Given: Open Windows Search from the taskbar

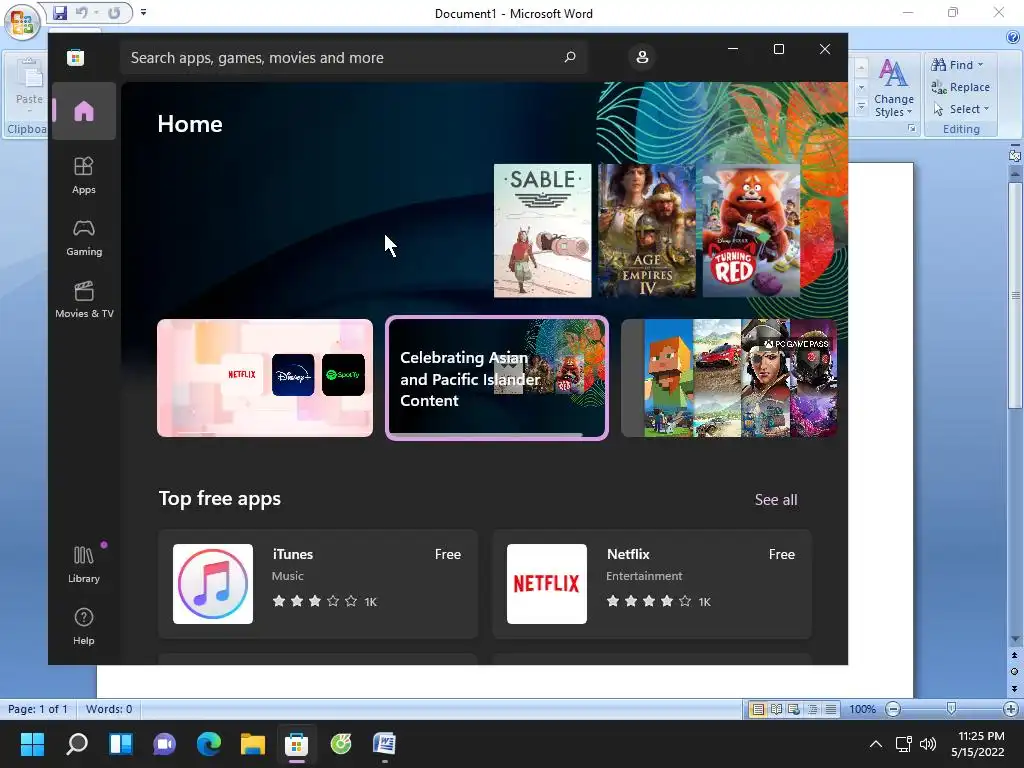Looking at the screenshot, I should point(77,744).
